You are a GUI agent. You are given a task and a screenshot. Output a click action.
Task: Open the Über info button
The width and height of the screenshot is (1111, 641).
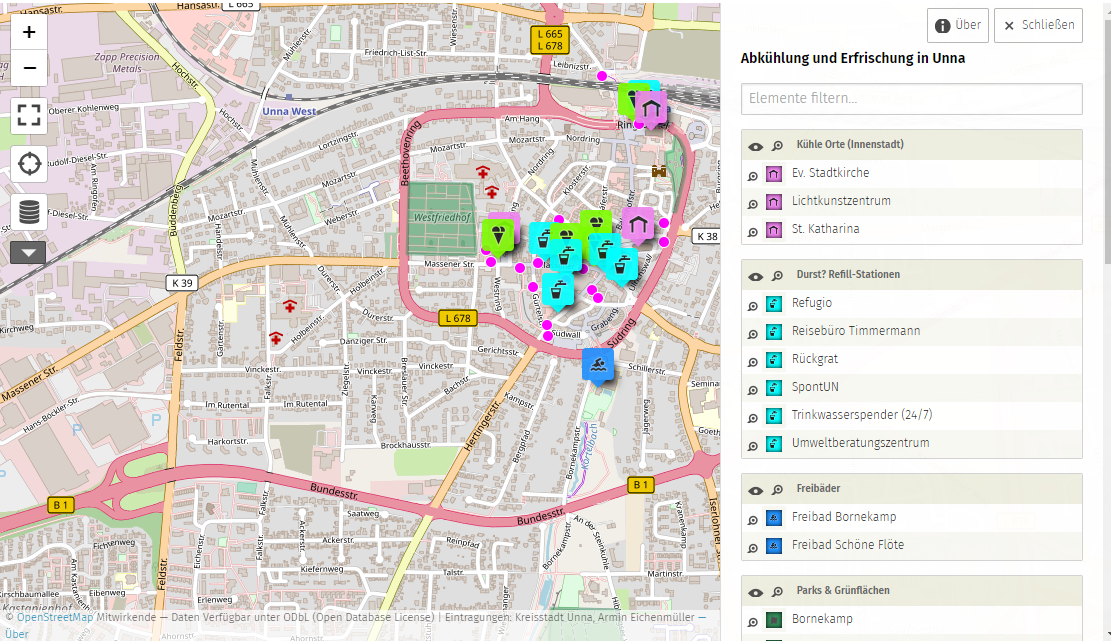(958, 25)
